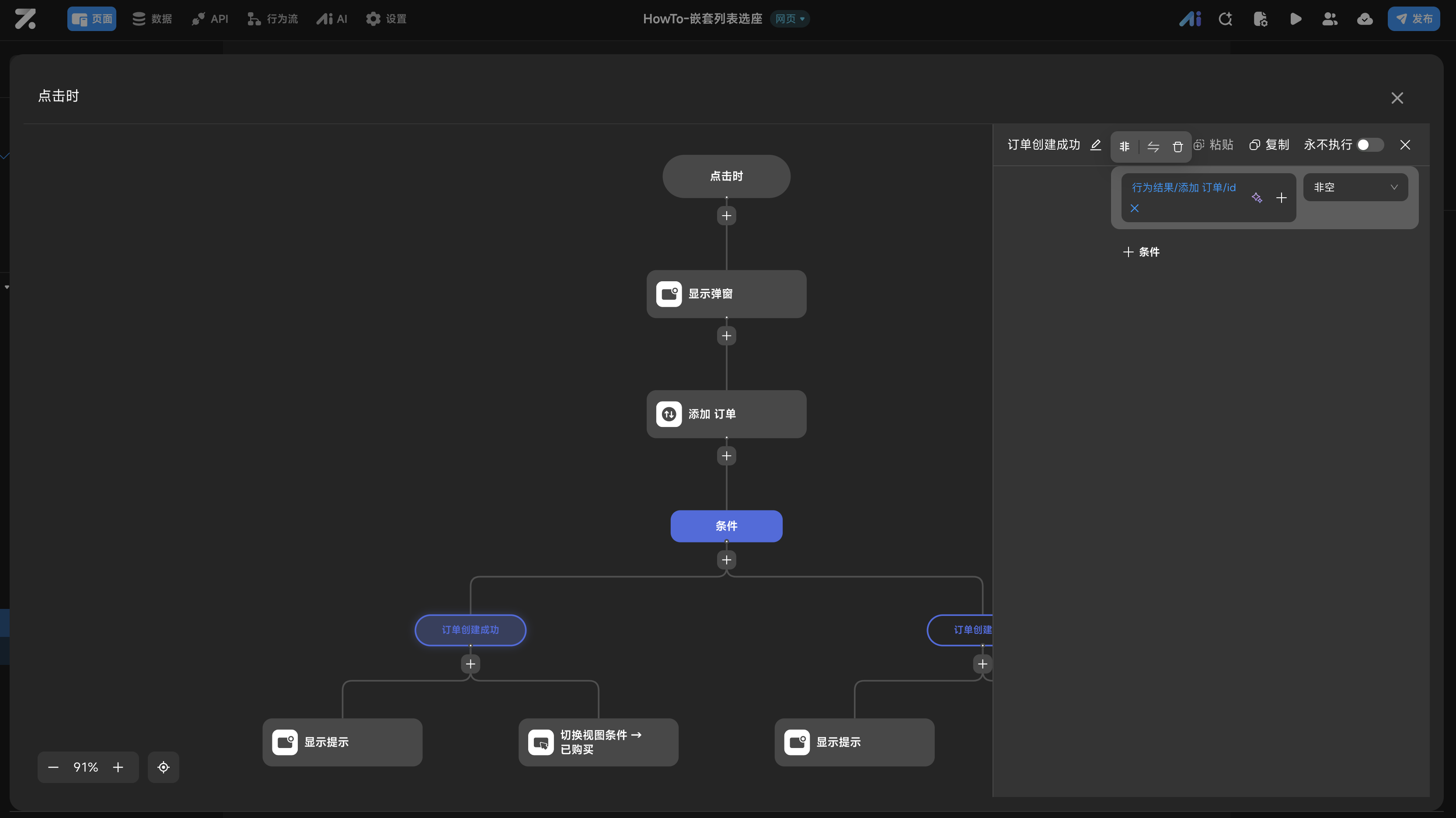Click the locate/center canvas target icon

pos(164,767)
